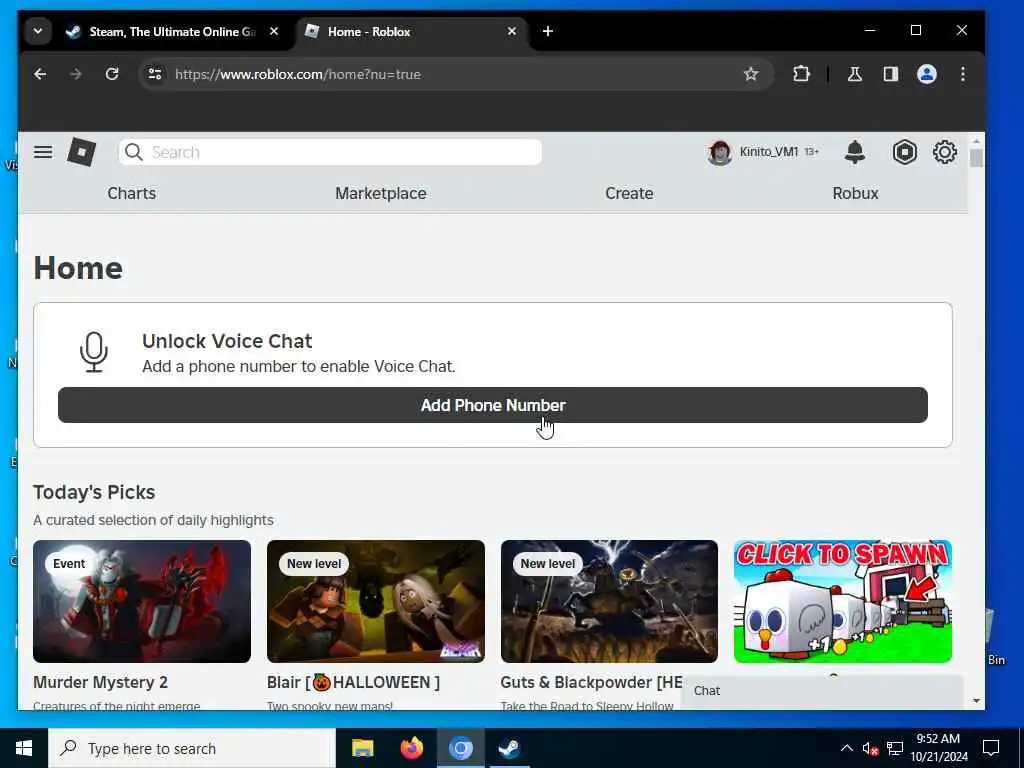The image size is (1024, 768).
Task: Open File Explorer from the taskbar
Action: pos(362,748)
